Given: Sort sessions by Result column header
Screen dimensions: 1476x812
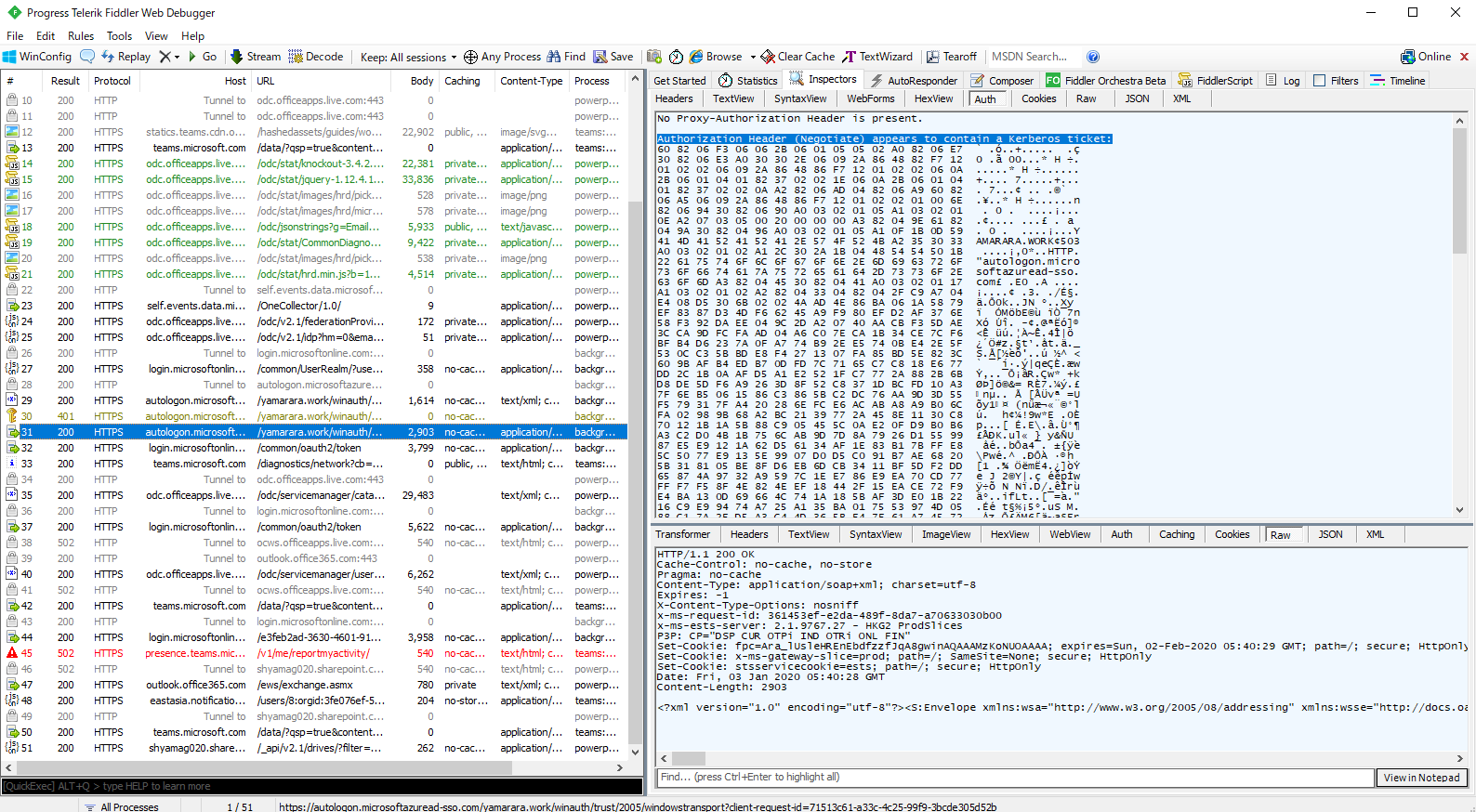Looking at the screenshot, I should (x=65, y=81).
